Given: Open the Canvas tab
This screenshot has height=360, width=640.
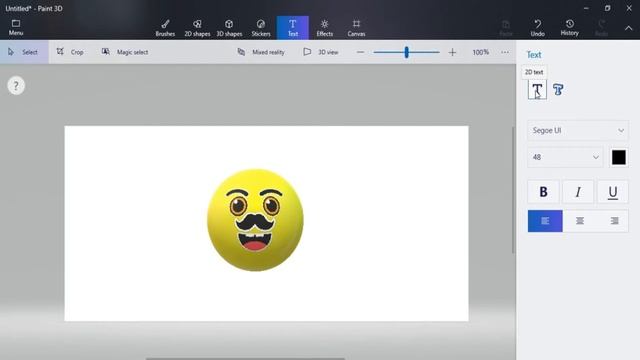Looking at the screenshot, I should click(x=356, y=28).
